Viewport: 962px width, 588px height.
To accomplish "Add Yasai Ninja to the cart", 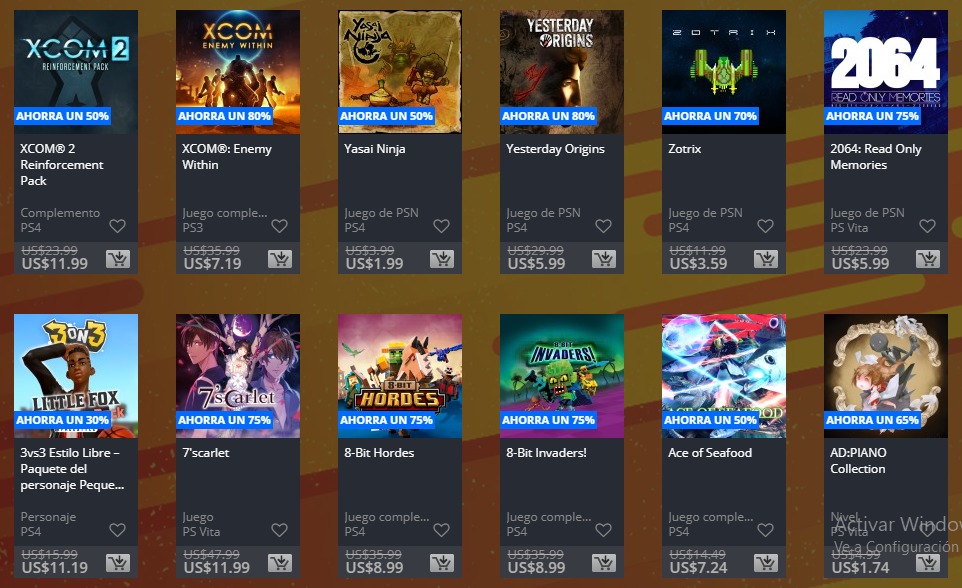I will click(x=441, y=259).
